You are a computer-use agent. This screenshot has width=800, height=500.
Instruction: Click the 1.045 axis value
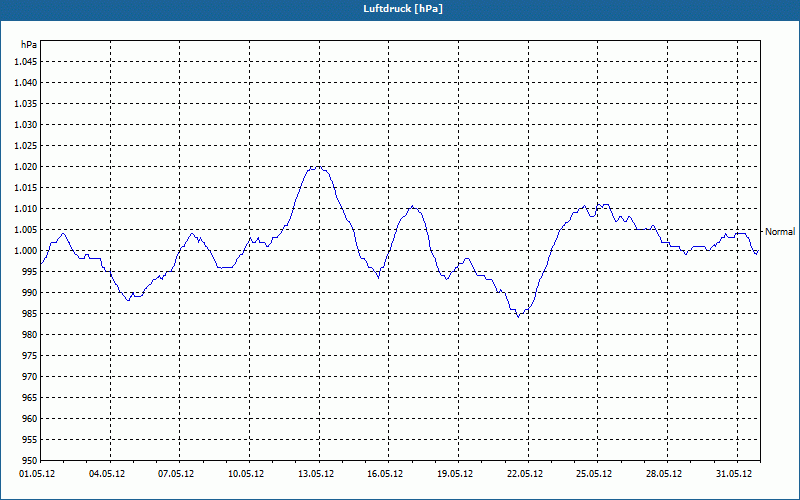27,62
